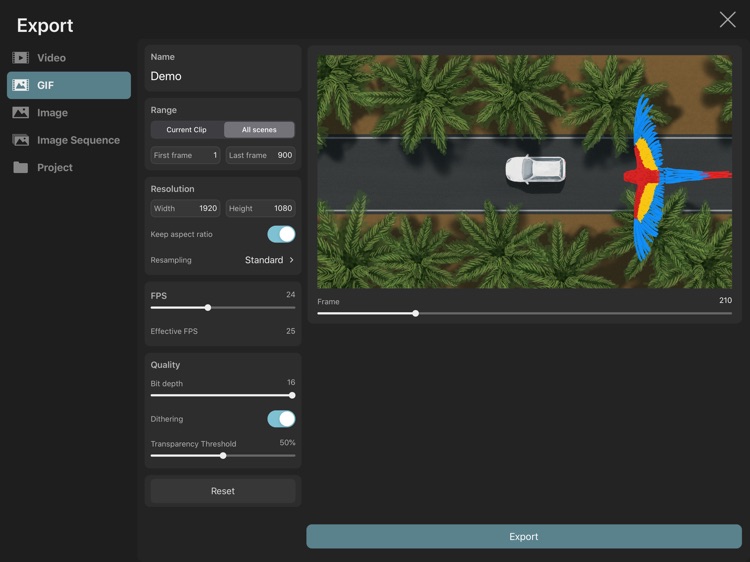This screenshot has width=750, height=562.
Task: Click the GIF picture icon in sidebar
Action: pos(20,86)
